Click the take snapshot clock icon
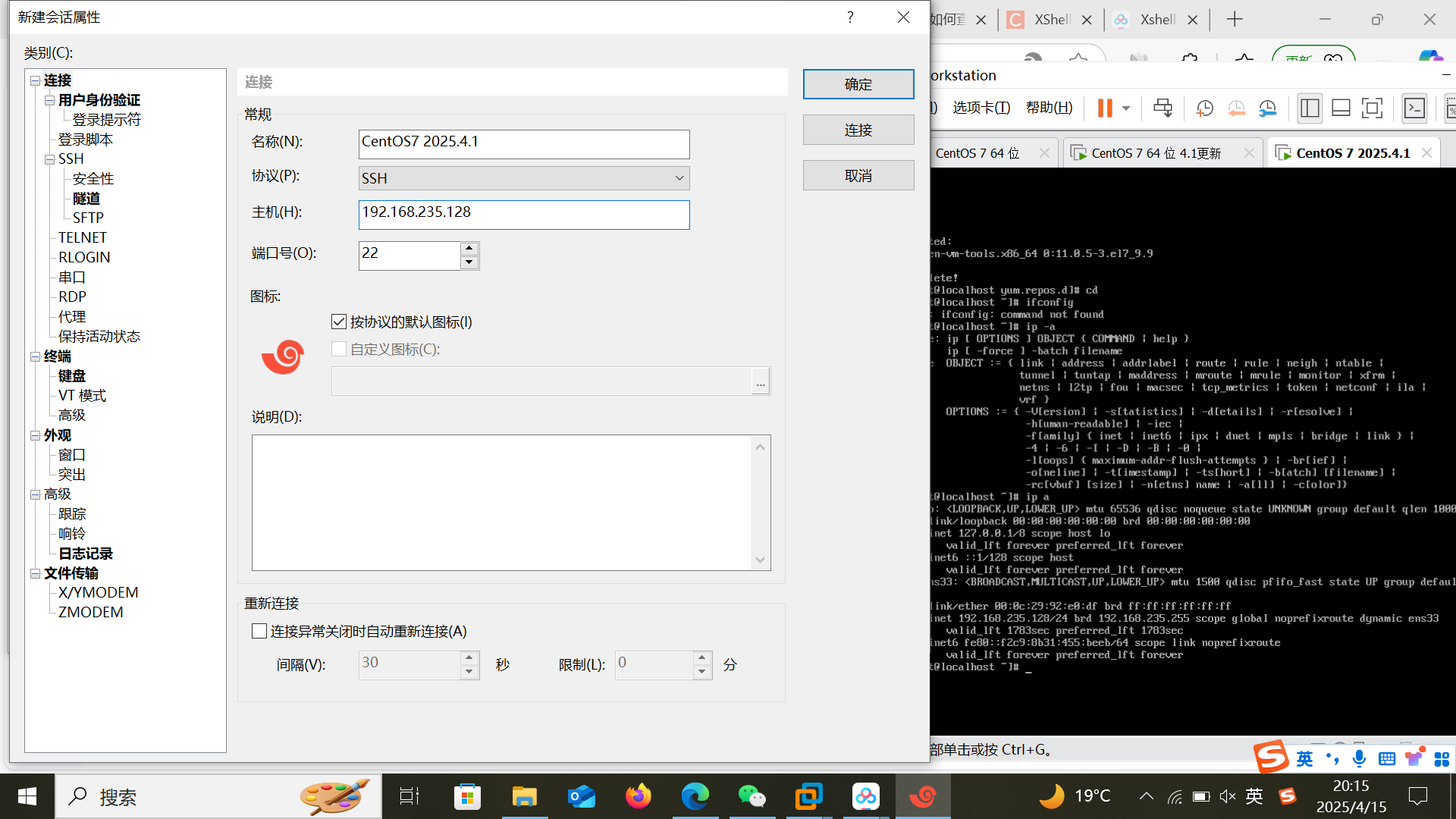Viewport: 1456px width, 819px height. tap(1204, 108)
